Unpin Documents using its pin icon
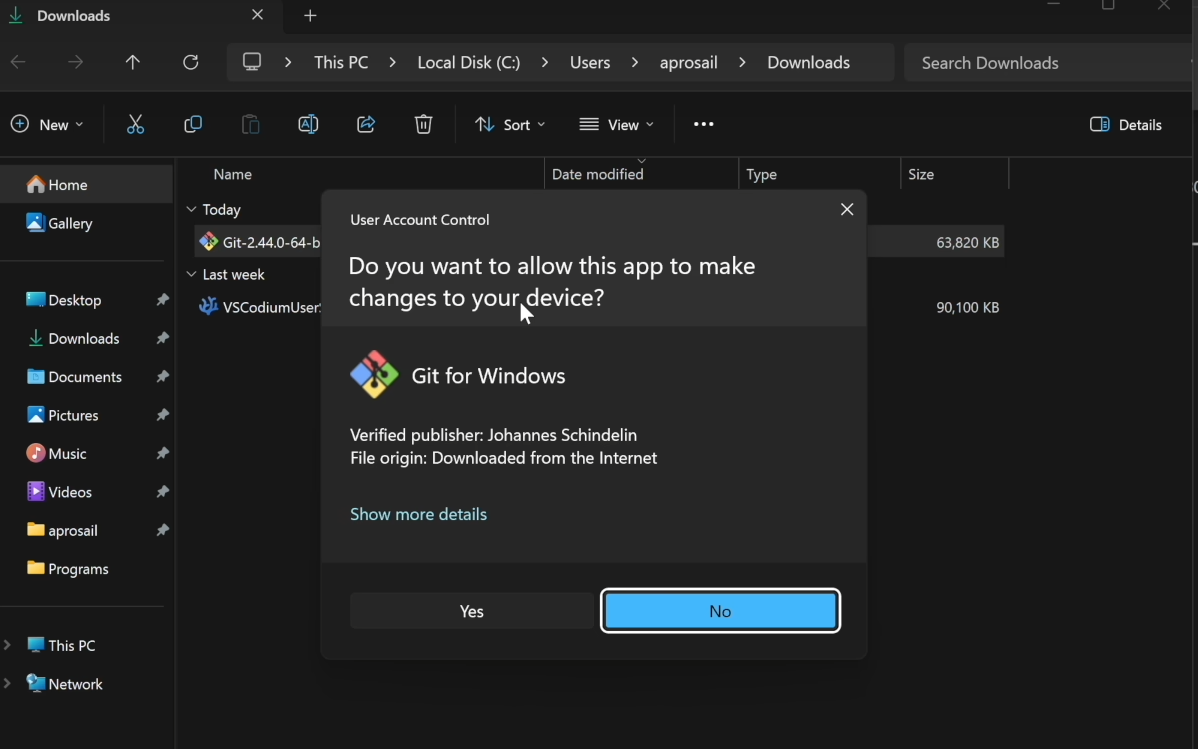The image size is (1198, 749). click(162, 377)
